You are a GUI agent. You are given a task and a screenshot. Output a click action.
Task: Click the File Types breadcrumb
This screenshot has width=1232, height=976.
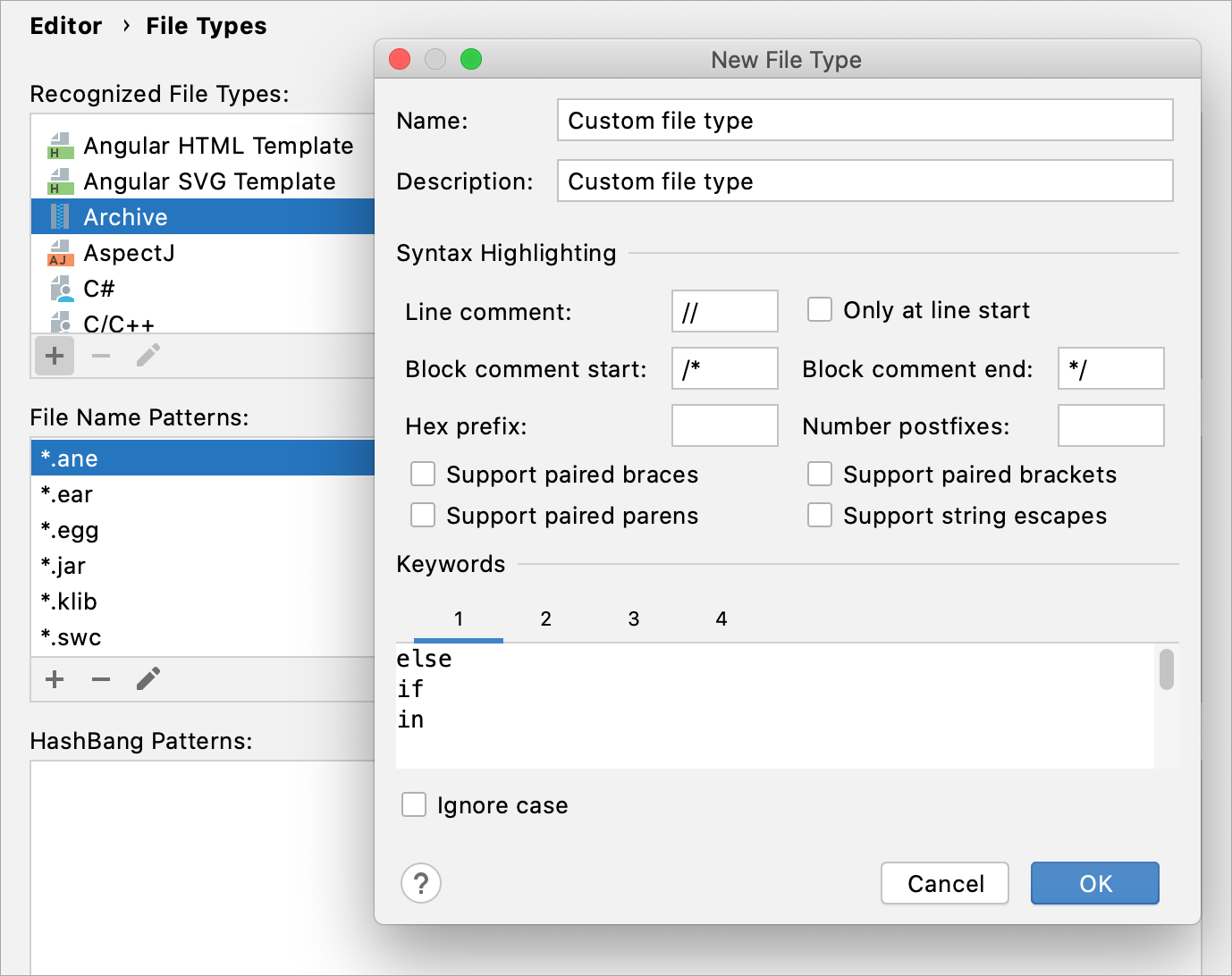pos(207,26)
